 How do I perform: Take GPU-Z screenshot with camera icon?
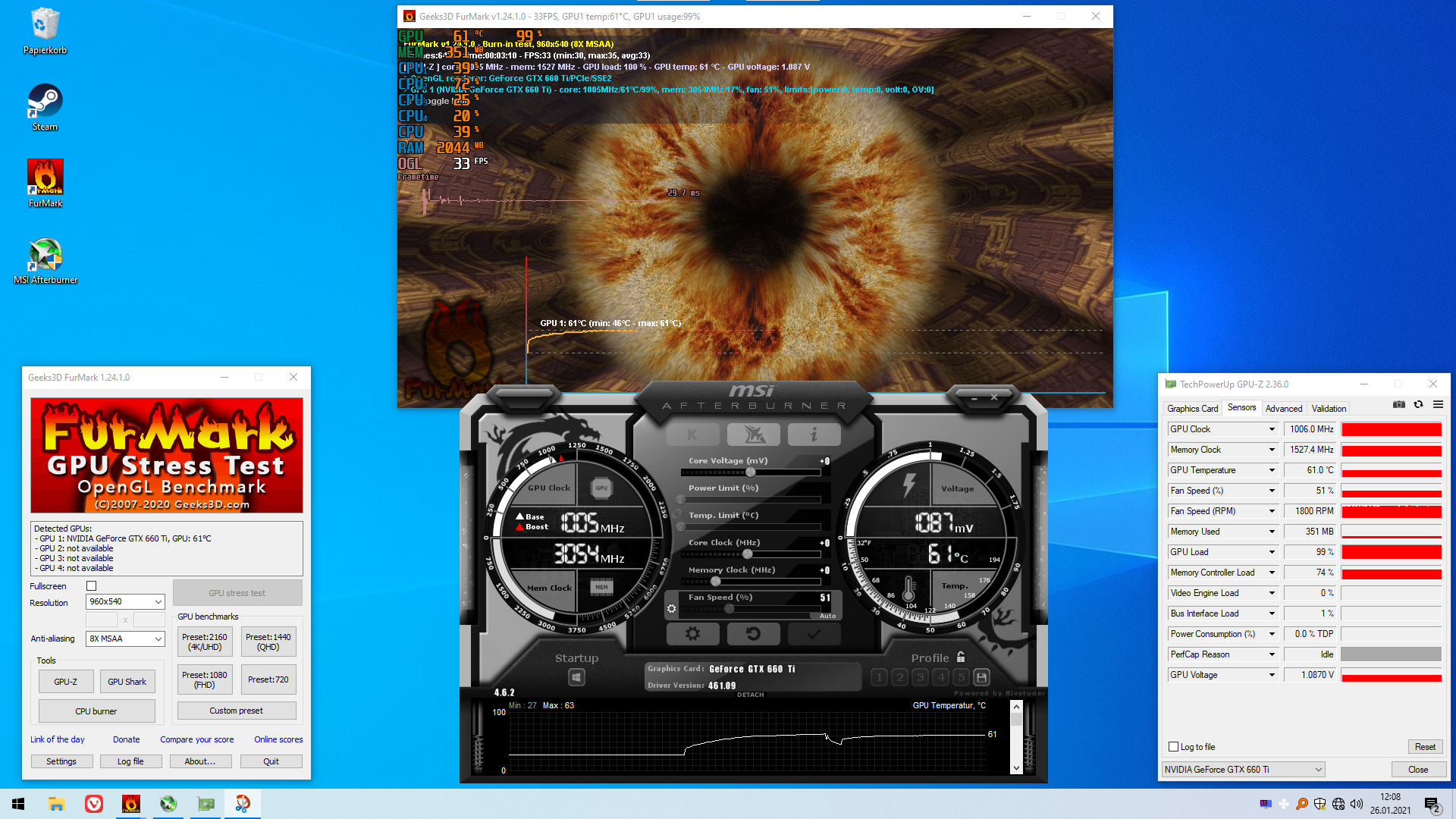point(1399,405)
